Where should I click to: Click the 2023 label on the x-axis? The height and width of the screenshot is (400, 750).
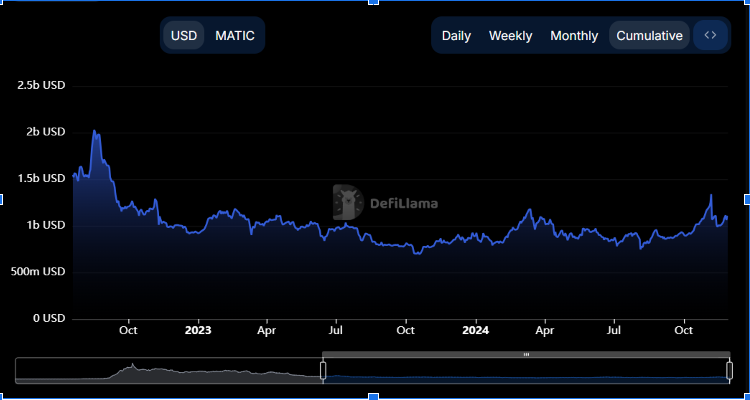pyautogui.click(x=198, y=331)
